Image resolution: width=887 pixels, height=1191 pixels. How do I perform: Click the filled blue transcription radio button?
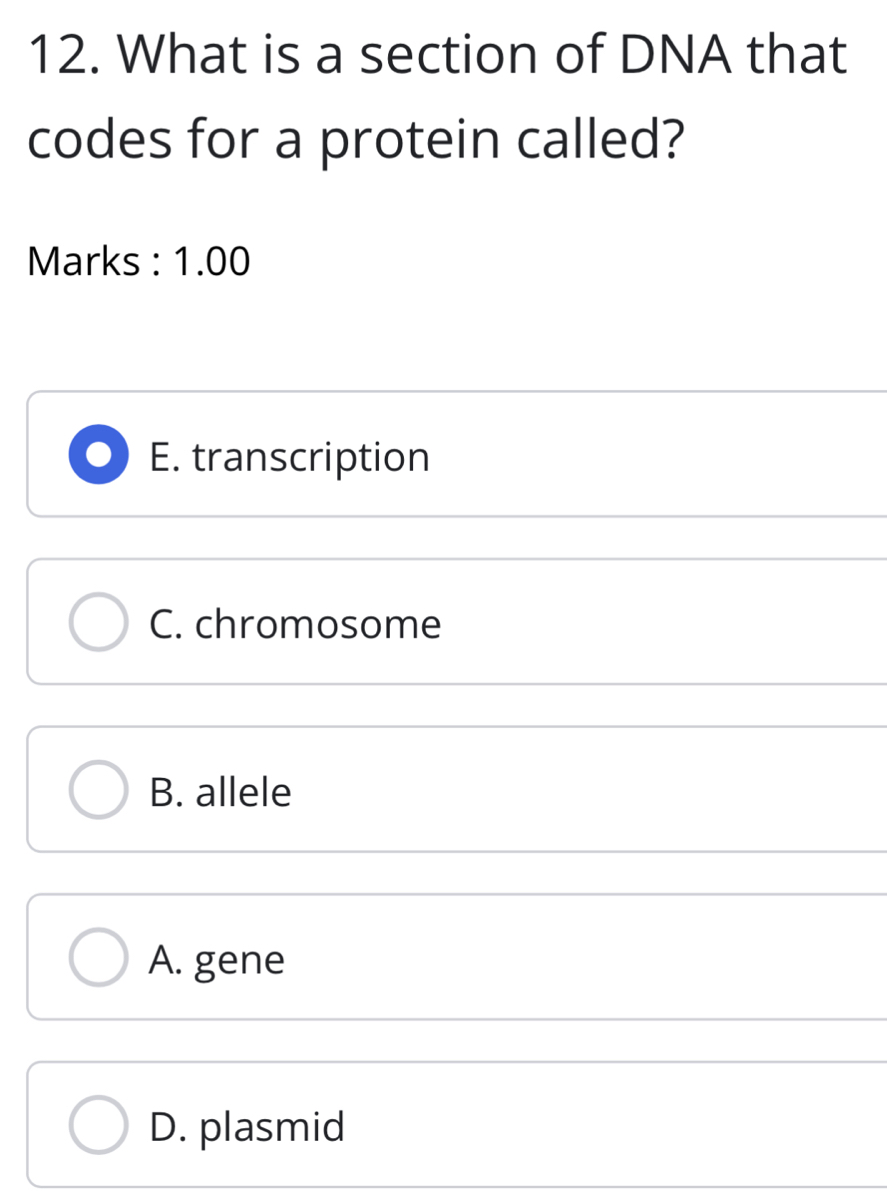[99, 457]
